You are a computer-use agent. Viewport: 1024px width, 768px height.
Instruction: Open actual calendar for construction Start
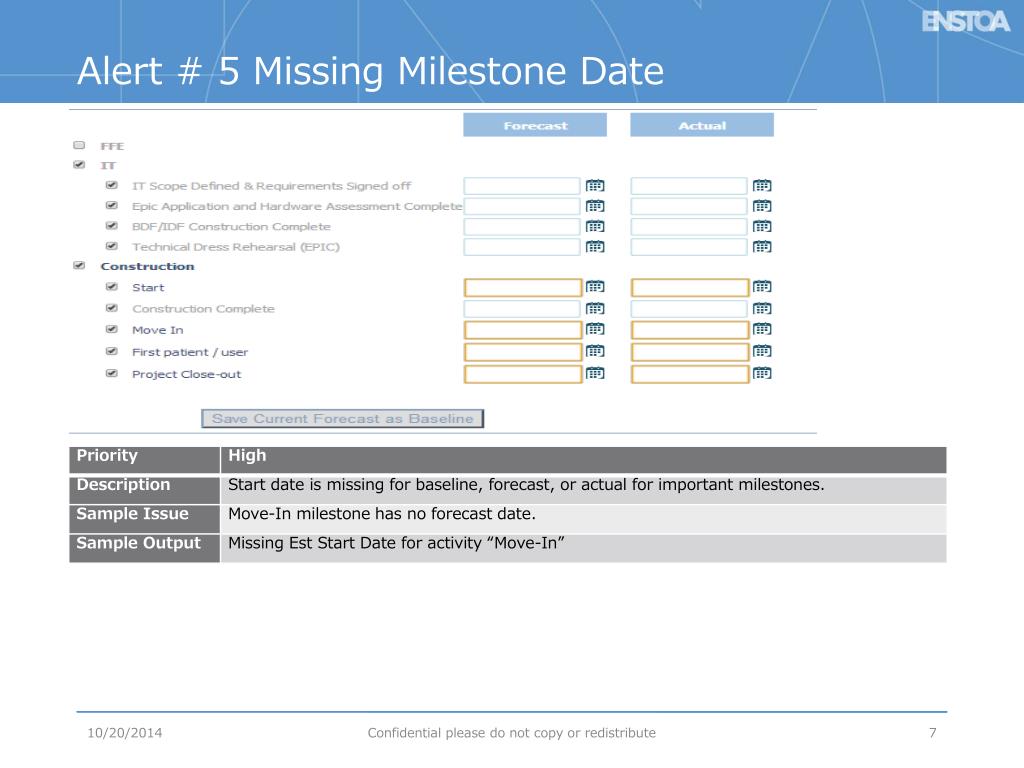pyautogui.click(x=762, y=287)
